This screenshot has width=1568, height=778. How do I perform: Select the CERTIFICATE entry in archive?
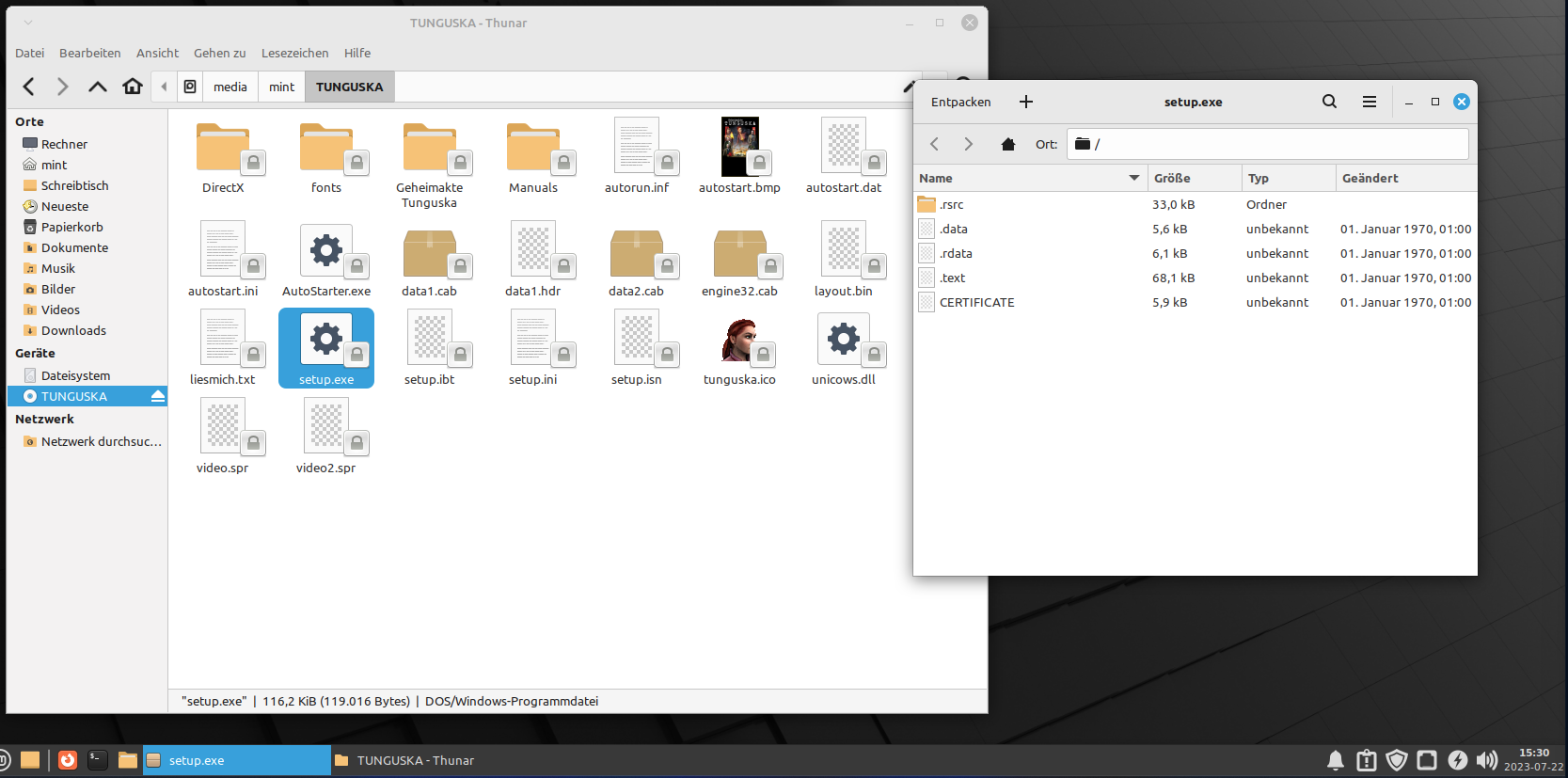pos(1196,302)
